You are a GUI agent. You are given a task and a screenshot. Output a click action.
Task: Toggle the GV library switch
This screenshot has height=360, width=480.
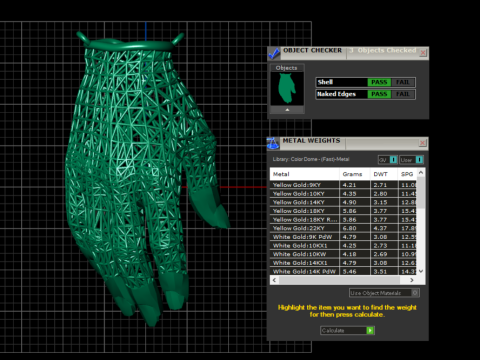[388, 160]
